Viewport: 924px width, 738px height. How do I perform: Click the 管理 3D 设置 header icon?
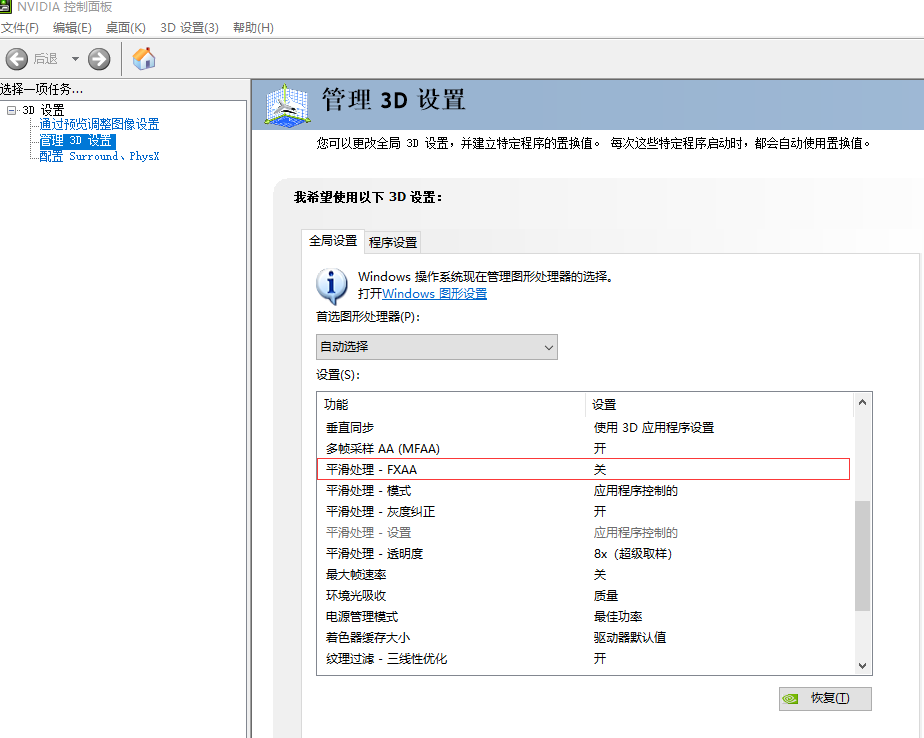pos(289,104)
